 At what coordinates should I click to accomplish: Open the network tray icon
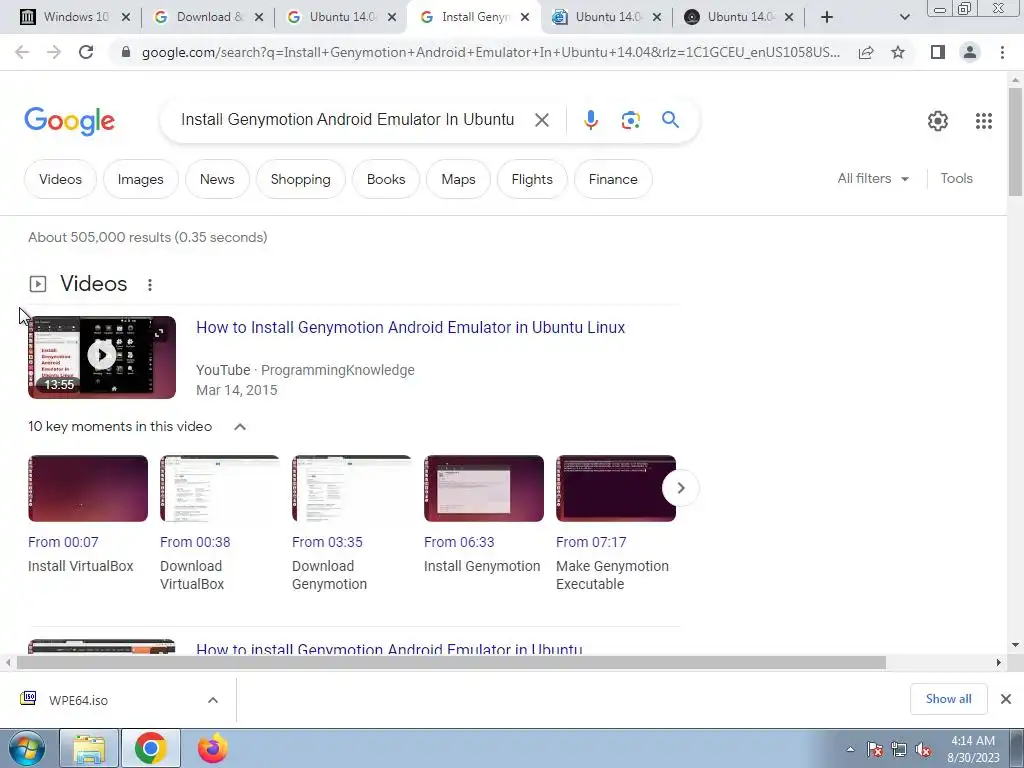(899, 750)
